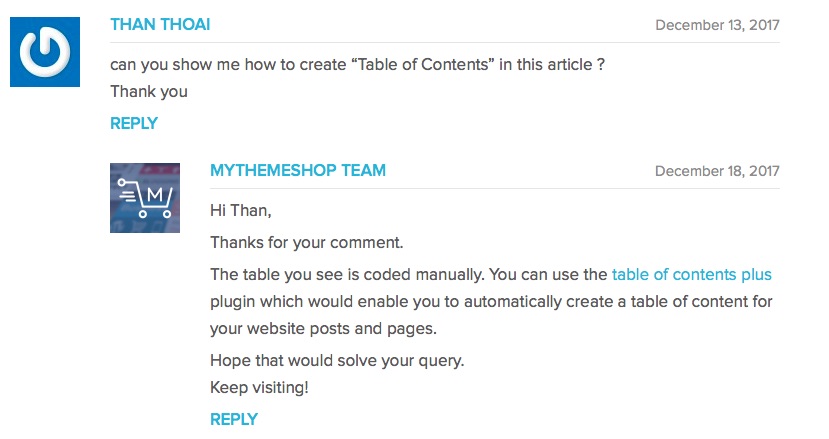Click the 'Thanks for your comment.' line

coord(307,242)
